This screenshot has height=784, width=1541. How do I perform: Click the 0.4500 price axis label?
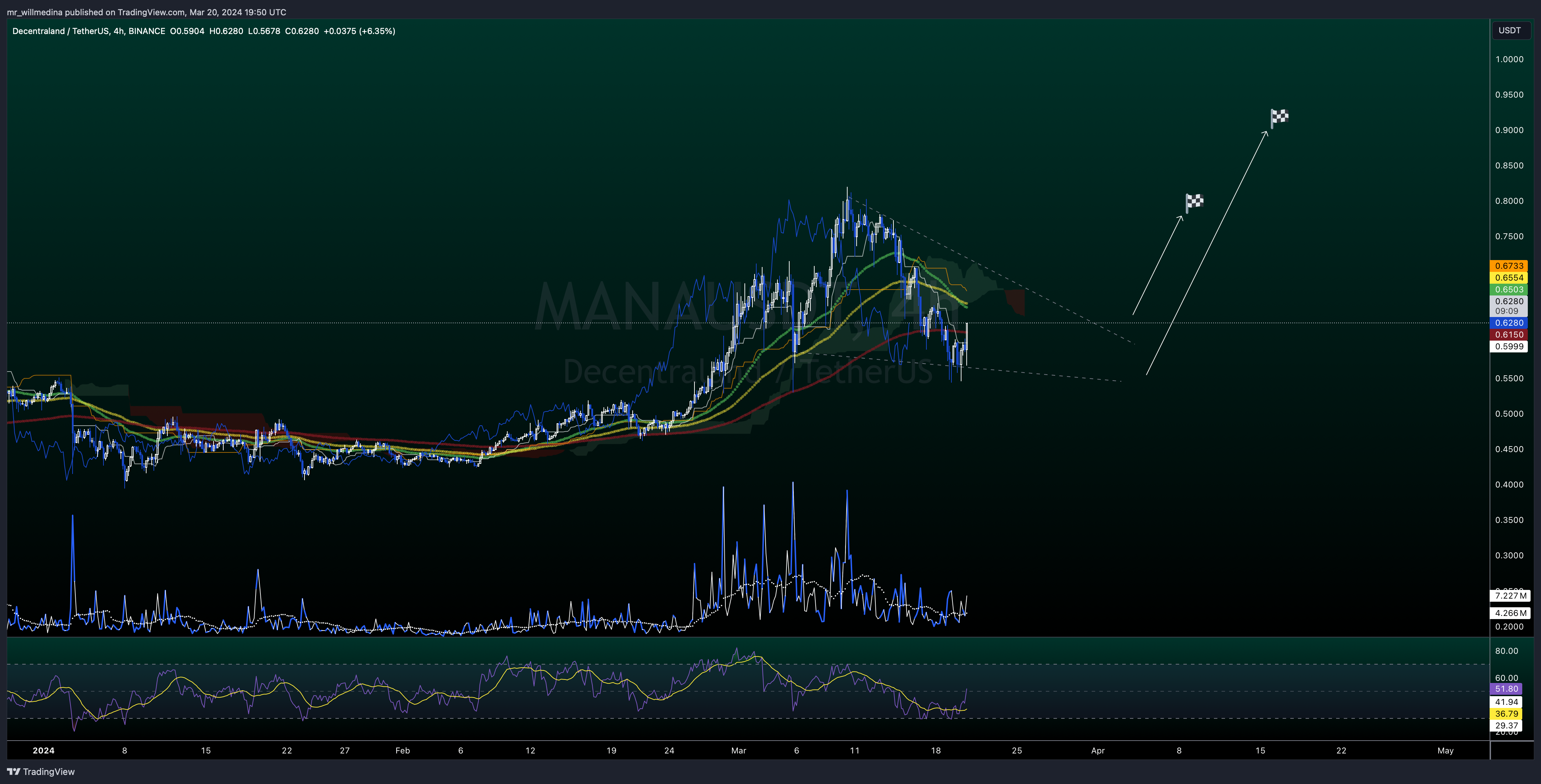pos(1509,449)
